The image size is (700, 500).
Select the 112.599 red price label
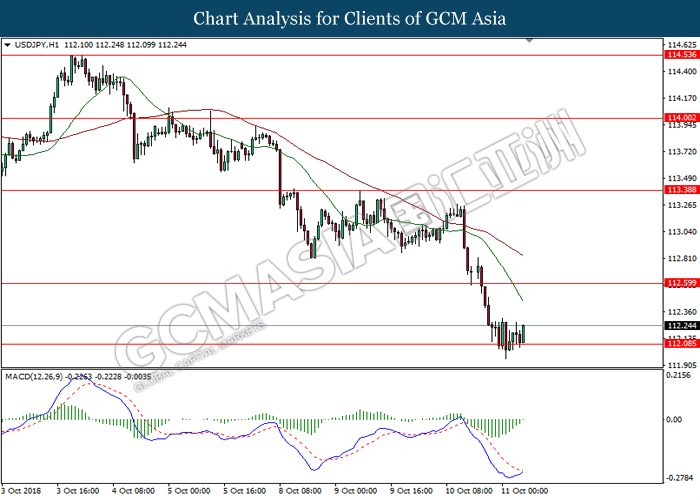pyautogui.click(x=681, y=283)
